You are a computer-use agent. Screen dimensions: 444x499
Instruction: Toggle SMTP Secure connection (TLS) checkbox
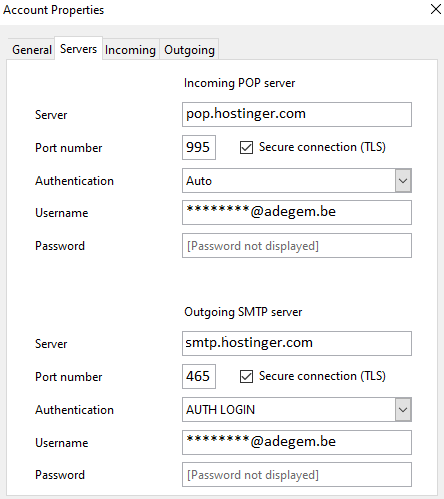[246, 376]
